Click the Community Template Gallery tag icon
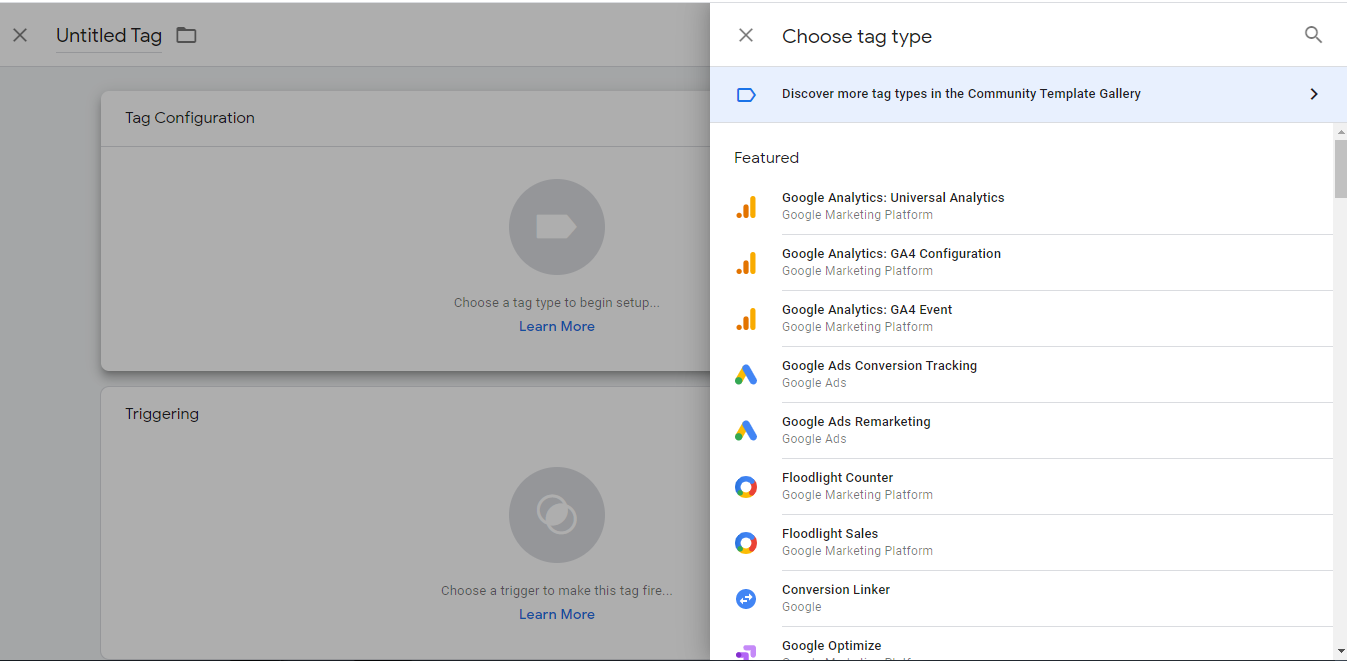The width and height of the screenshot is (1347, 661). pyautogui.click(x=746, y=94)
